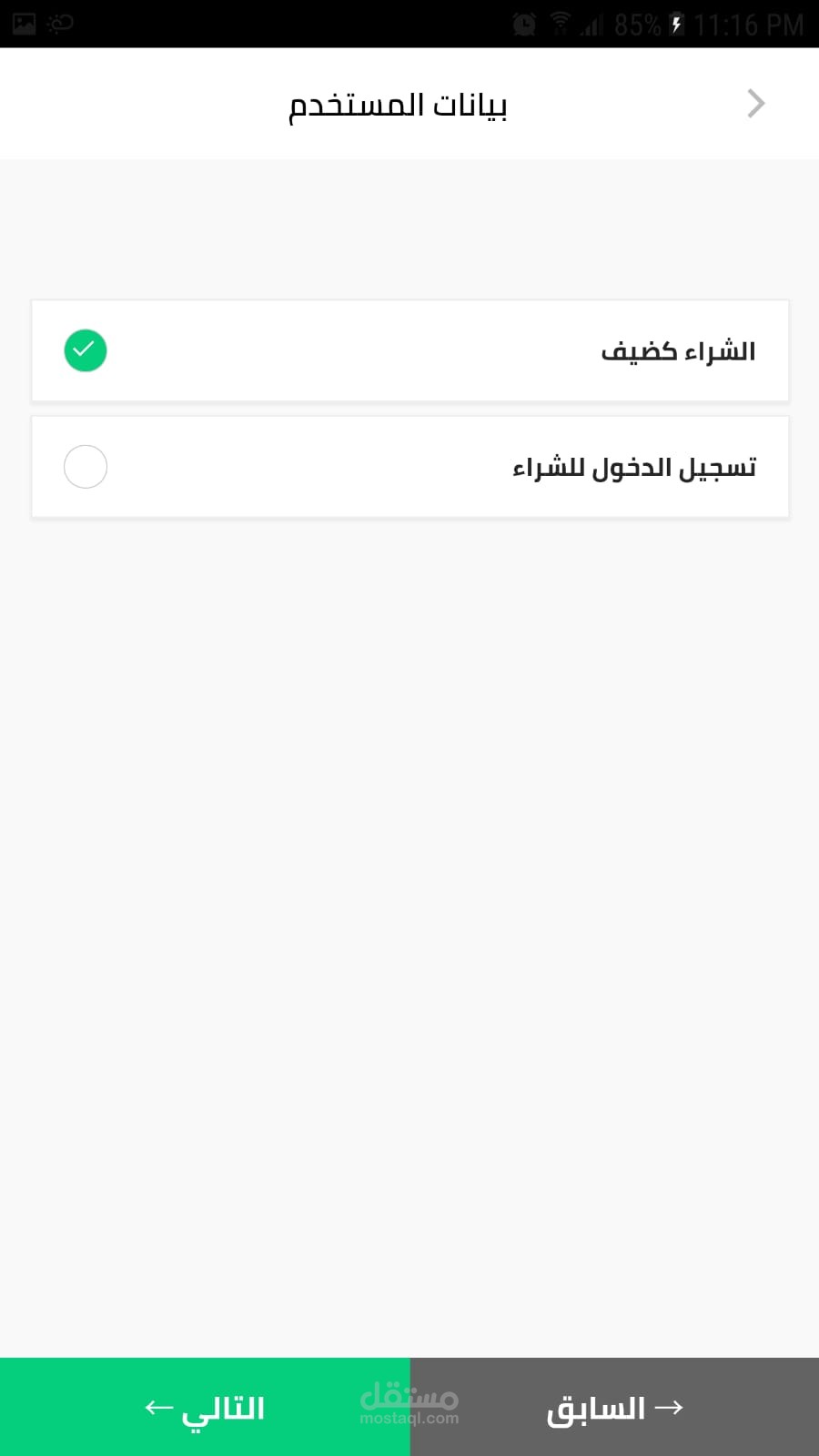
Task: Click the right arrow beside السابق
Action: [669, 1407]
